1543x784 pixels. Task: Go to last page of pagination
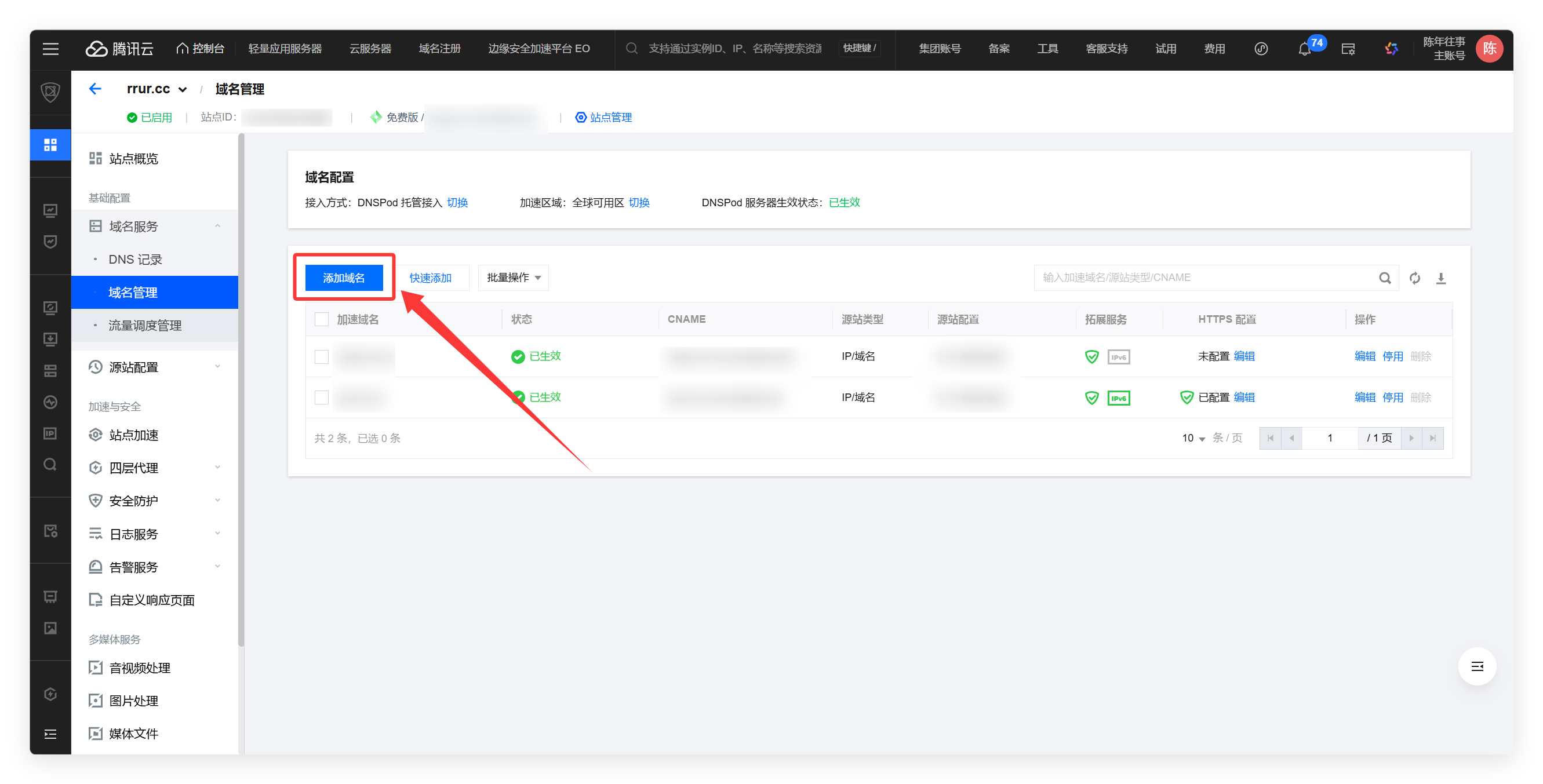[x=1433, y=439]
